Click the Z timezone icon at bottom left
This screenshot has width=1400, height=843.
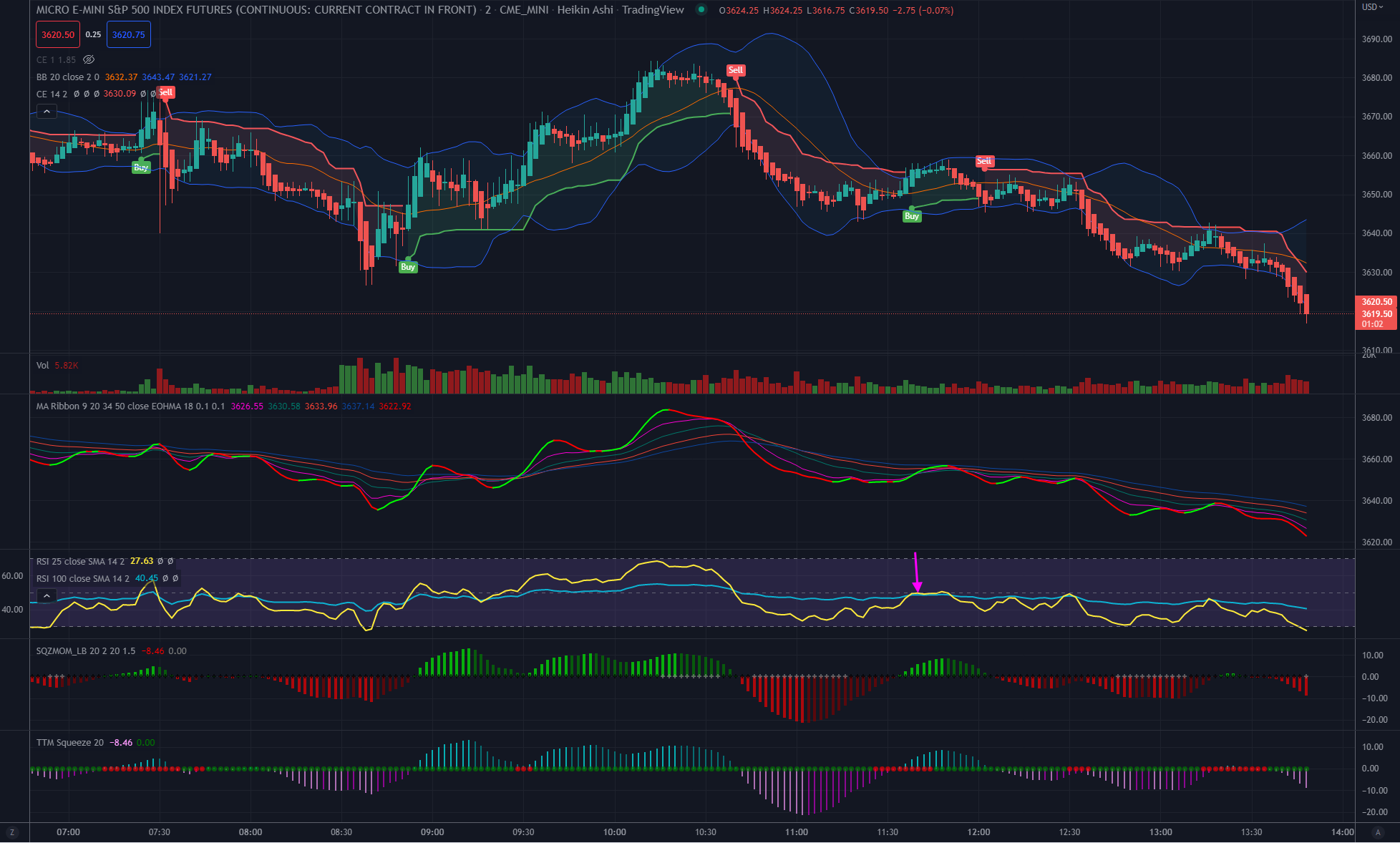[x=12, y=832]
